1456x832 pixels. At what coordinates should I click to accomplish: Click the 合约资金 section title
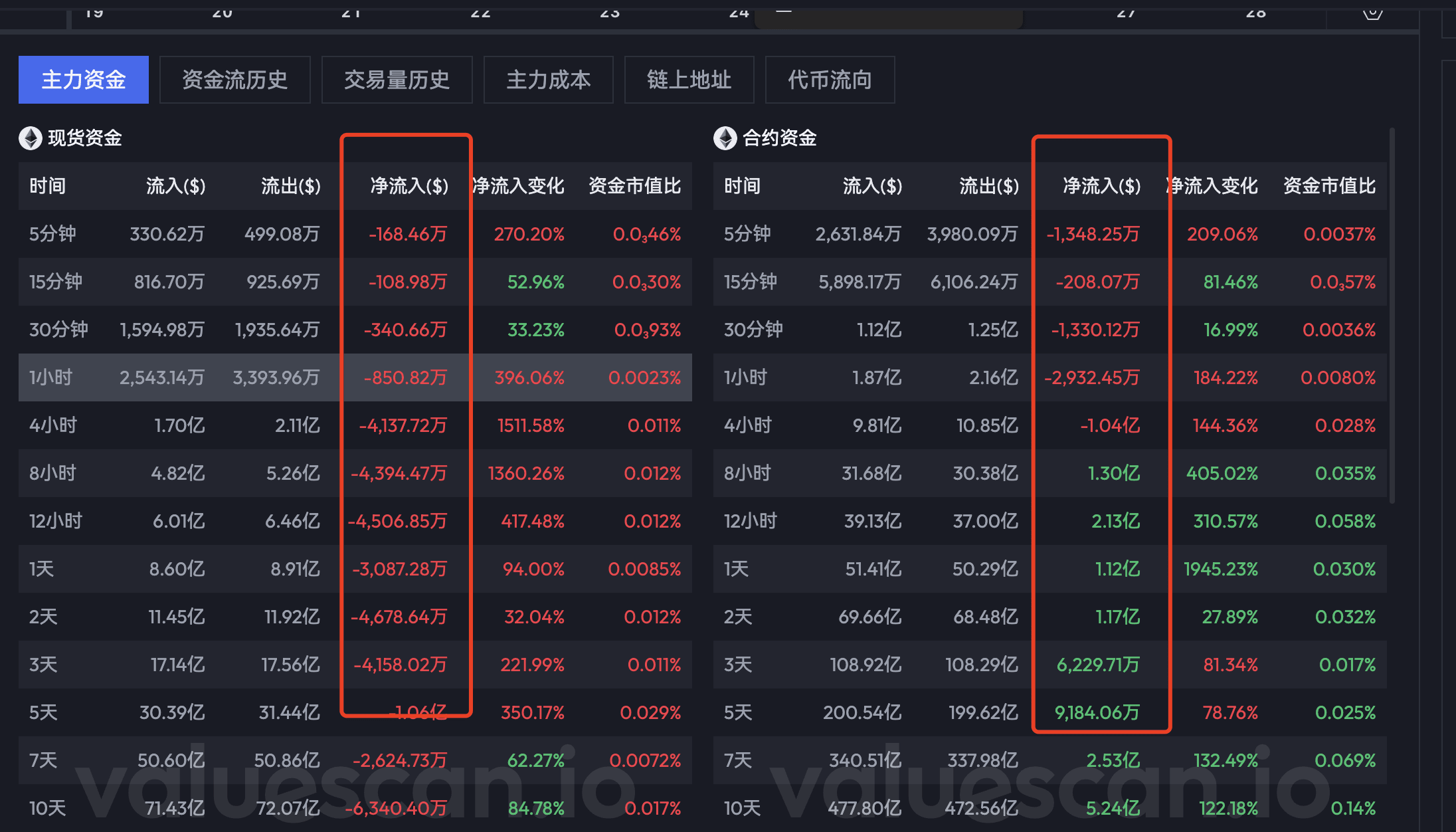[779, 138]
